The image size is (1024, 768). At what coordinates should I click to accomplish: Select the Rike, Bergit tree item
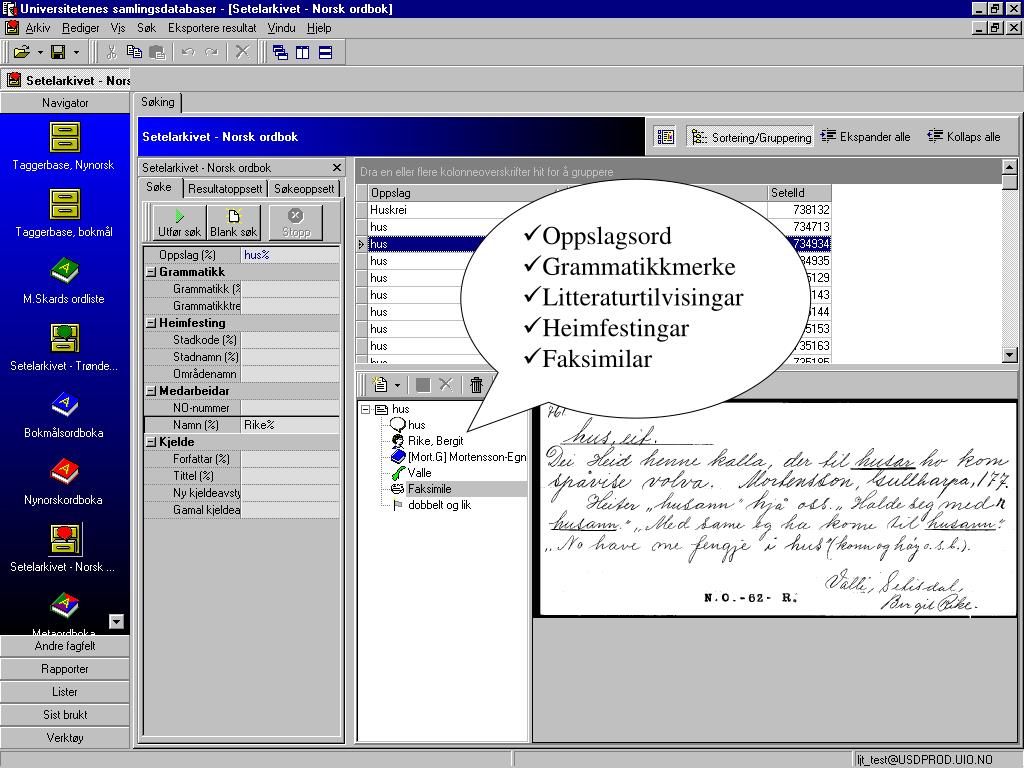[x=436, y=441]
